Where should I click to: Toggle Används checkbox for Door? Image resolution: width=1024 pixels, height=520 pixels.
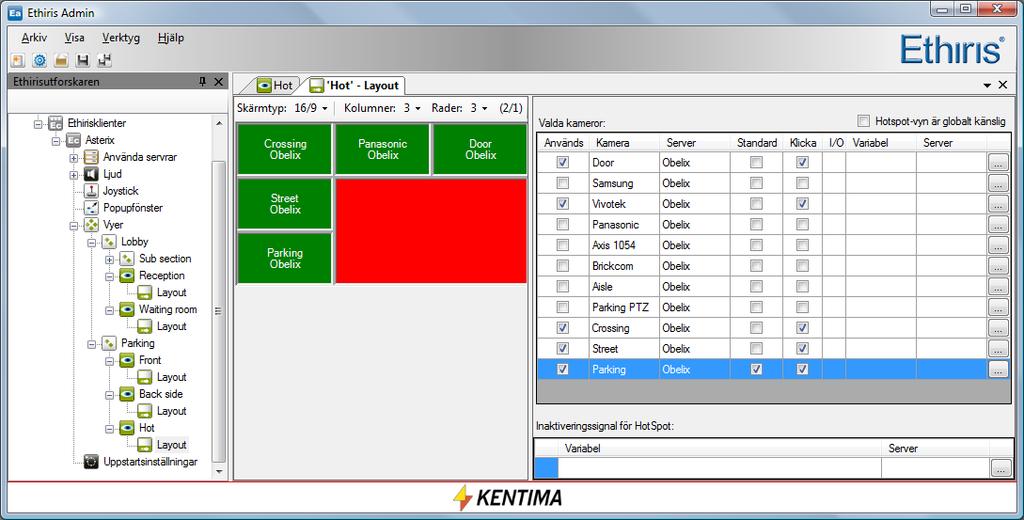coord(562,162)
